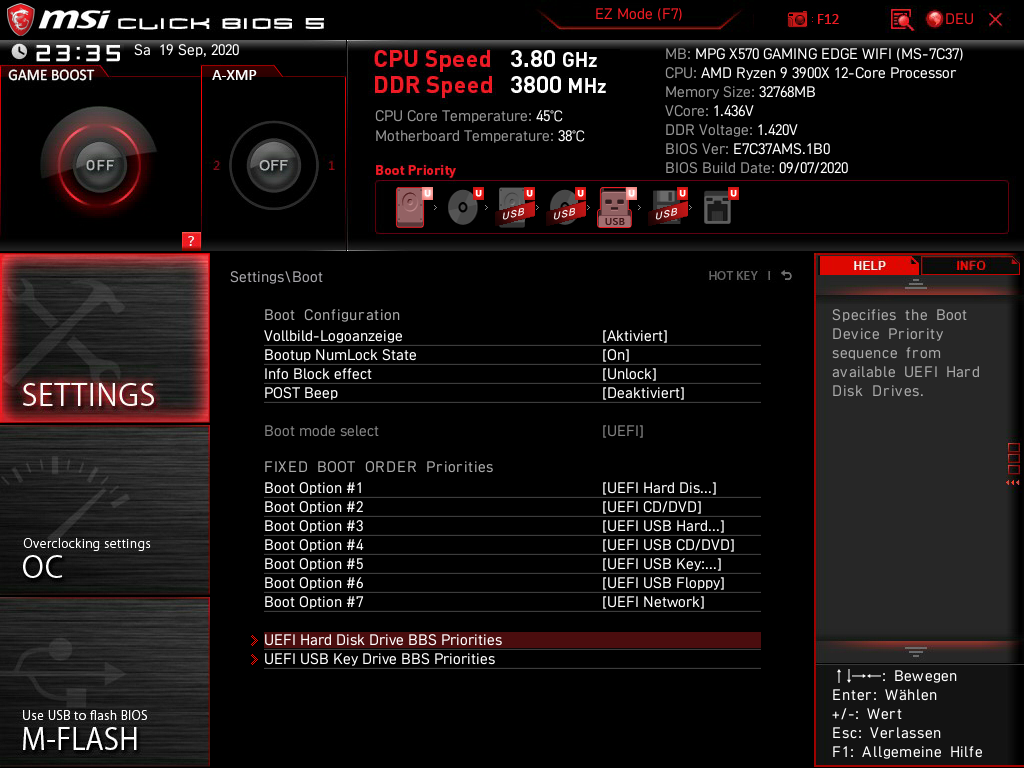Click the date Sa 19 Sep, 2020

pos(187,50)
